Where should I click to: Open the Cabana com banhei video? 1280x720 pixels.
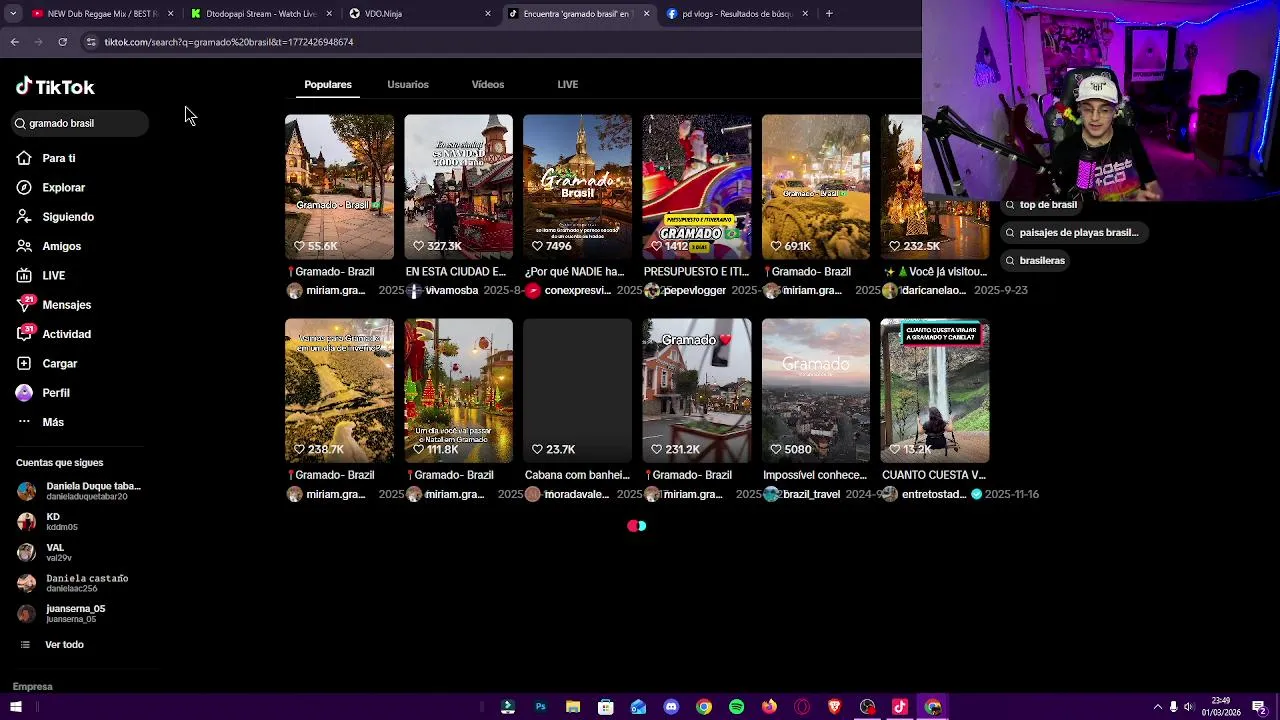(577, 390)
